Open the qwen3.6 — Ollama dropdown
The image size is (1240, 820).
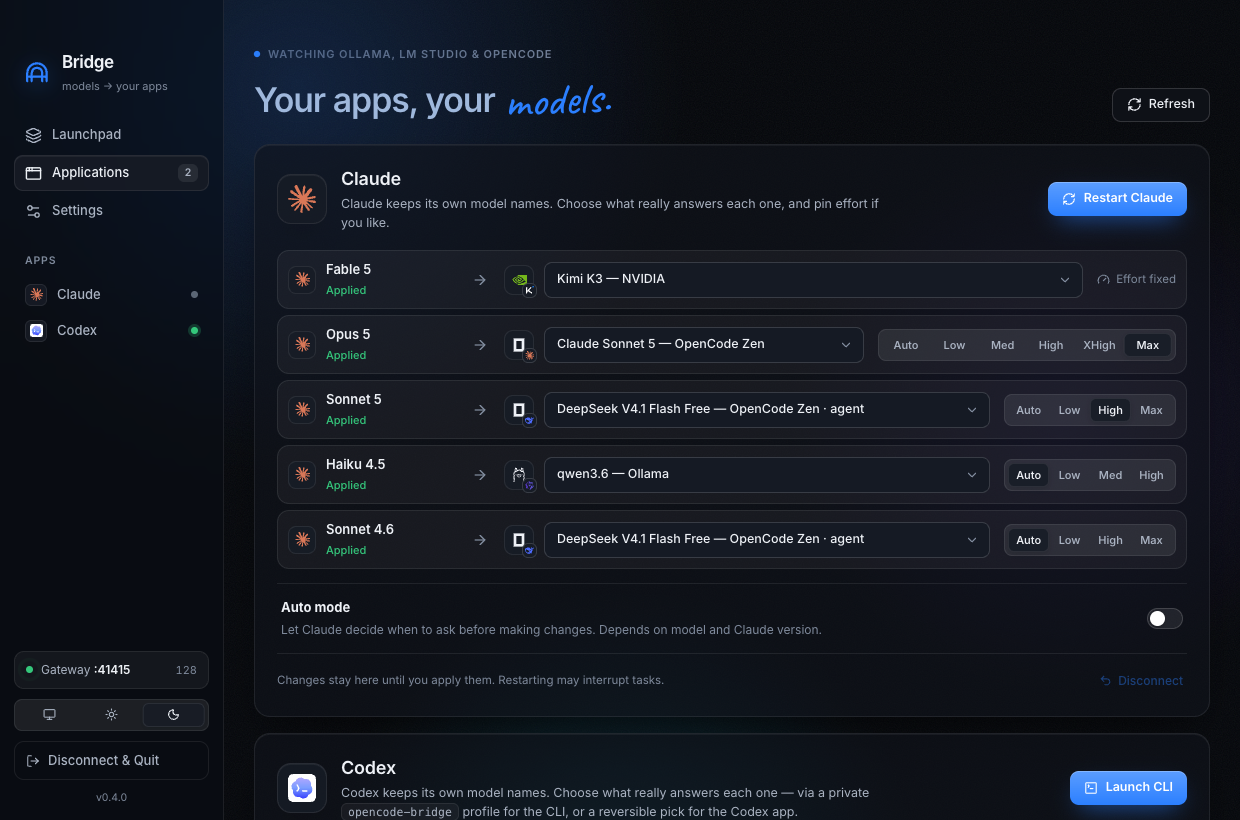(767, 474)
